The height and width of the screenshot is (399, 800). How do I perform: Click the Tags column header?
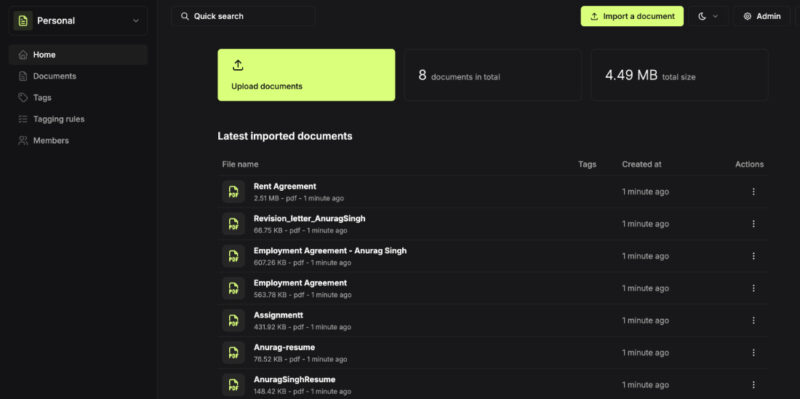coord(587,164)
